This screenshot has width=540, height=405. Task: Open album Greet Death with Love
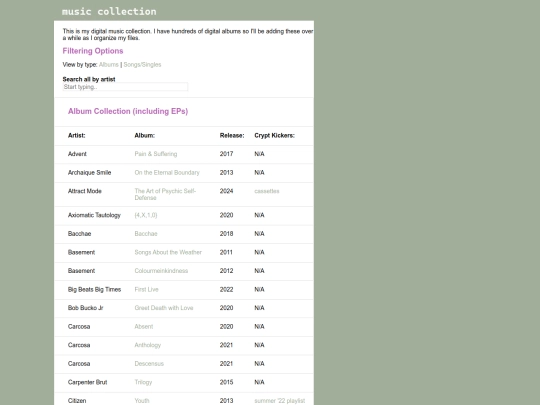tap(164, 308)
